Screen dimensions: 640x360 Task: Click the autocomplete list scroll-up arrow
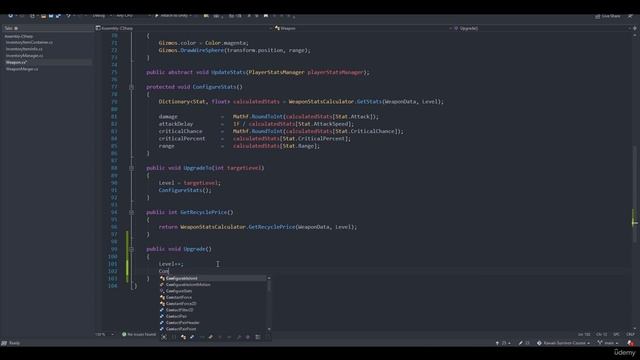tap(269, 278)
